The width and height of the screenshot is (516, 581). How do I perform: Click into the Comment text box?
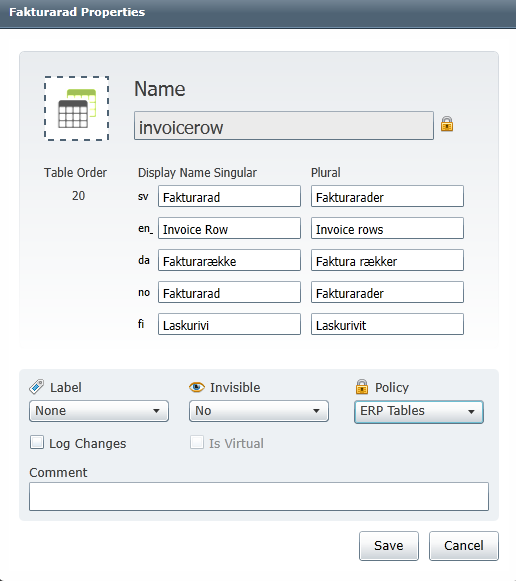pos(259,497)
